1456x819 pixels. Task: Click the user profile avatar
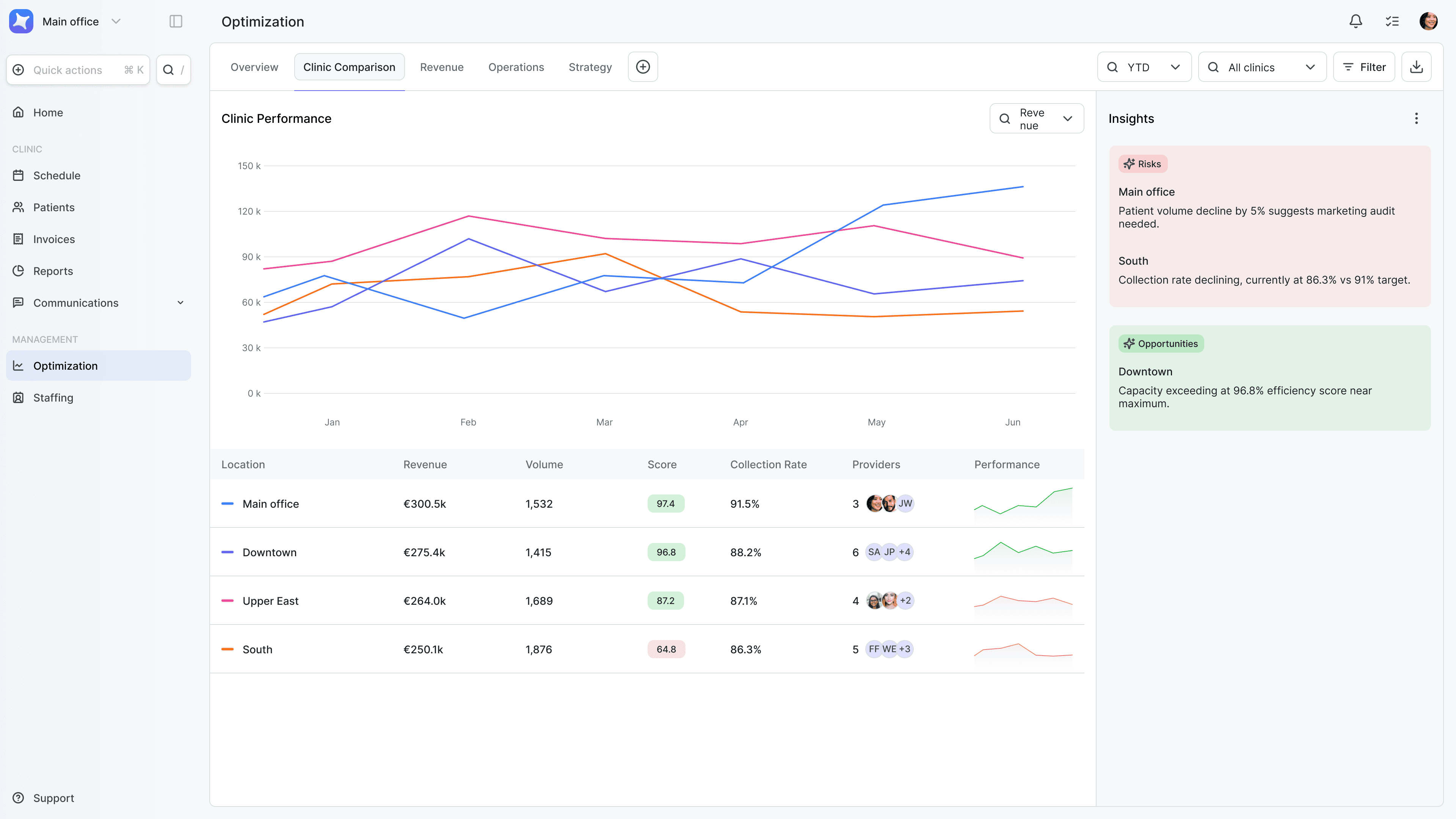tap(1428, 22)
